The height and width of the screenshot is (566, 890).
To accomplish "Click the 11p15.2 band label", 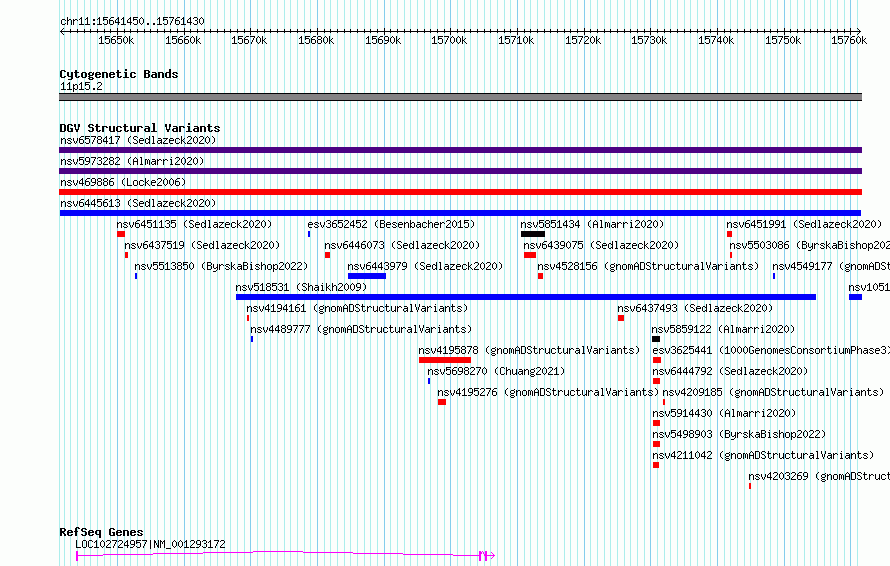I will 81,86.
